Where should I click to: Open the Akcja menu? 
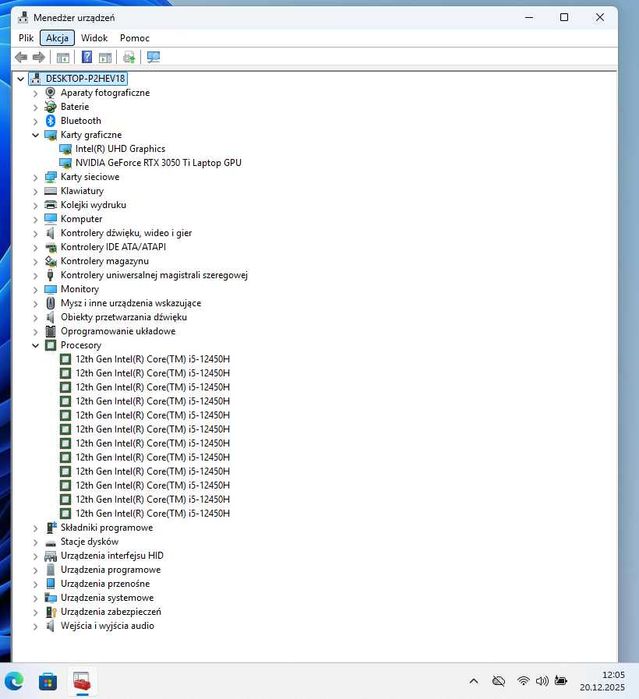click(57, 38)
